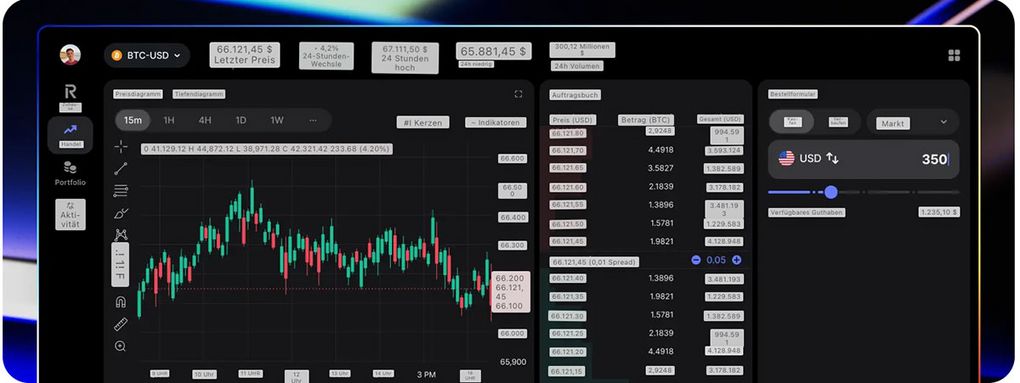
Task: Activate the magnet snap tool
Action: [120, 302]
